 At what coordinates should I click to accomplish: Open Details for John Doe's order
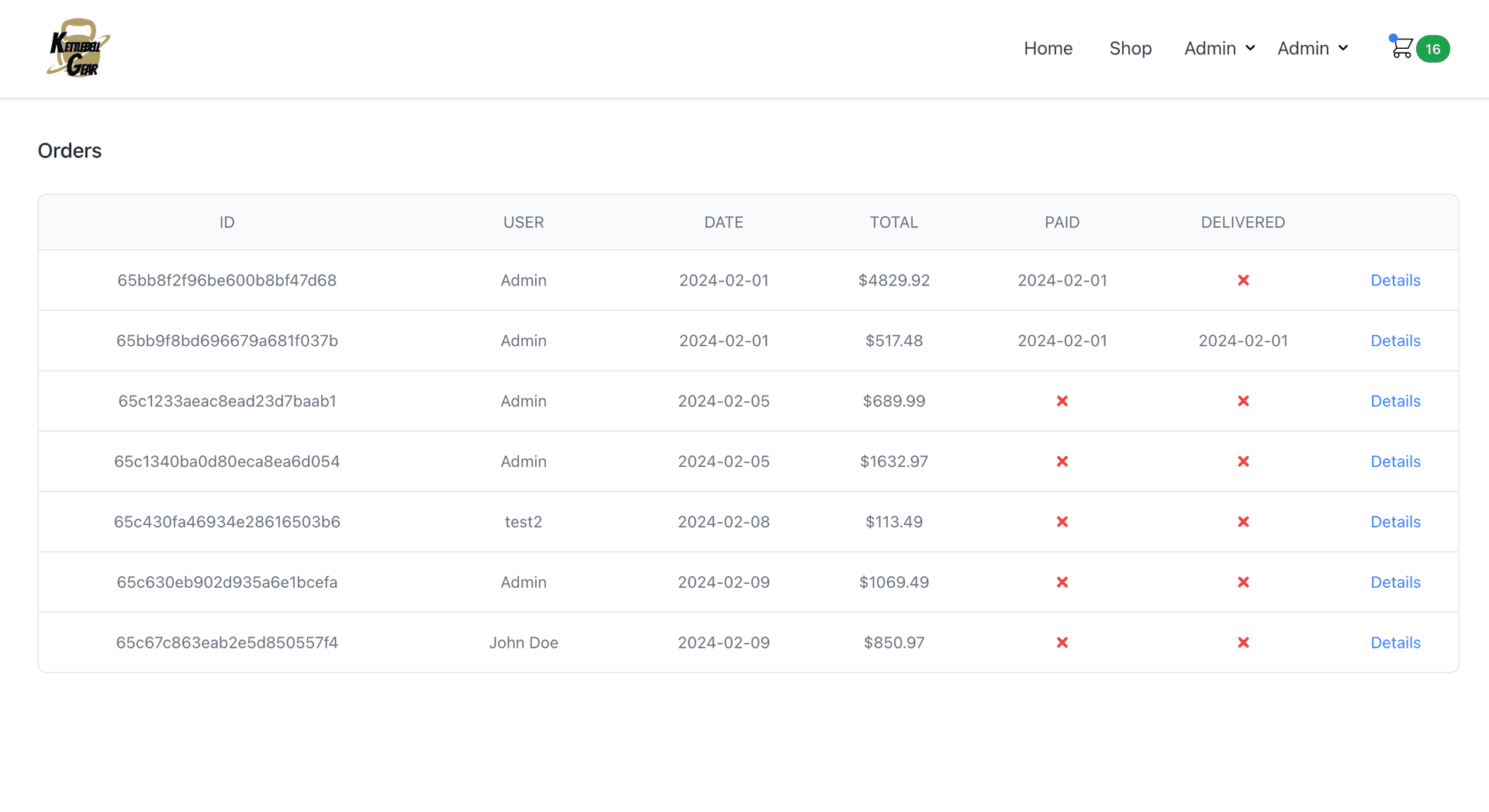(x=1395, y=642)
